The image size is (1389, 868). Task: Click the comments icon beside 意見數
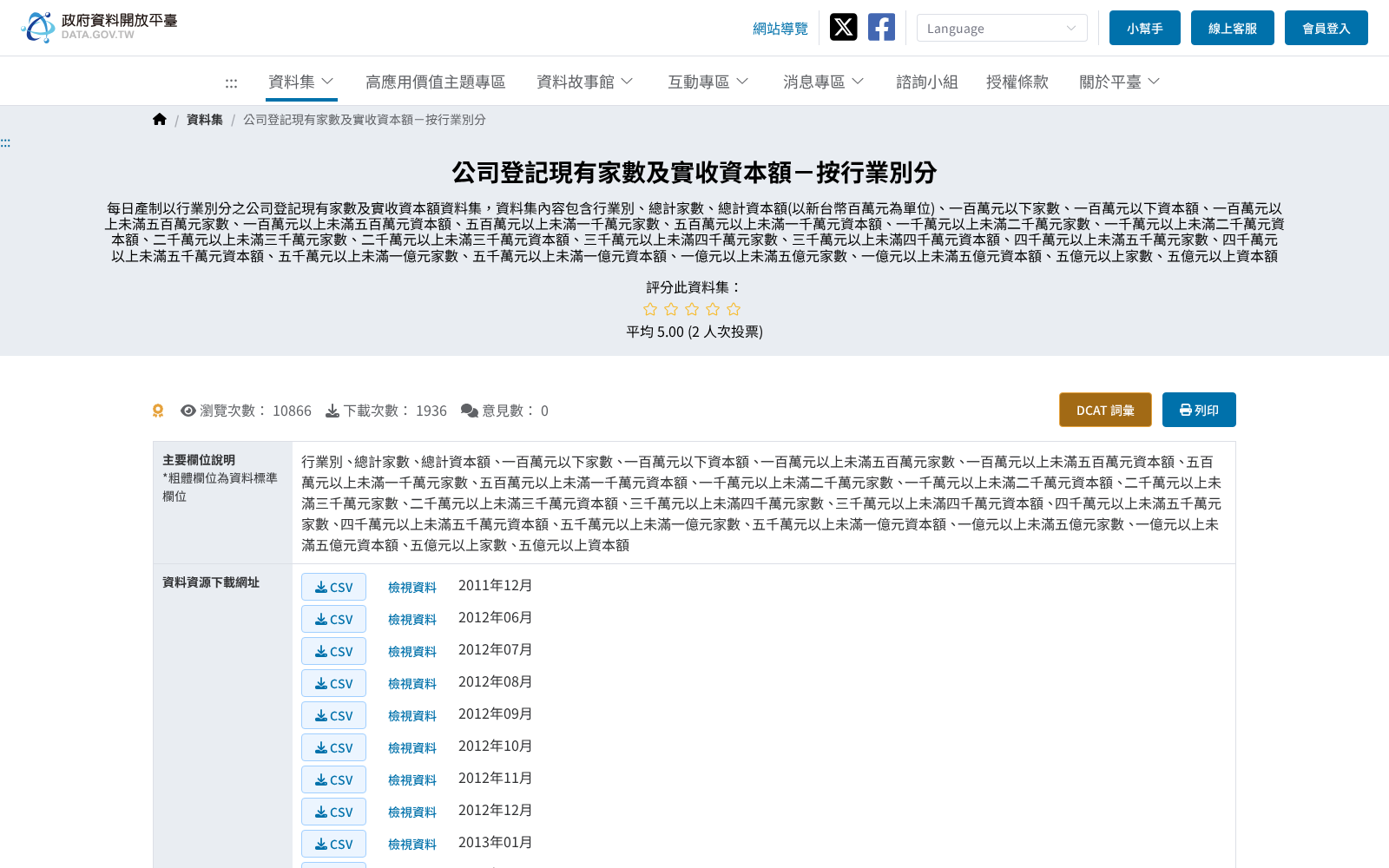(x=470, y=411)
